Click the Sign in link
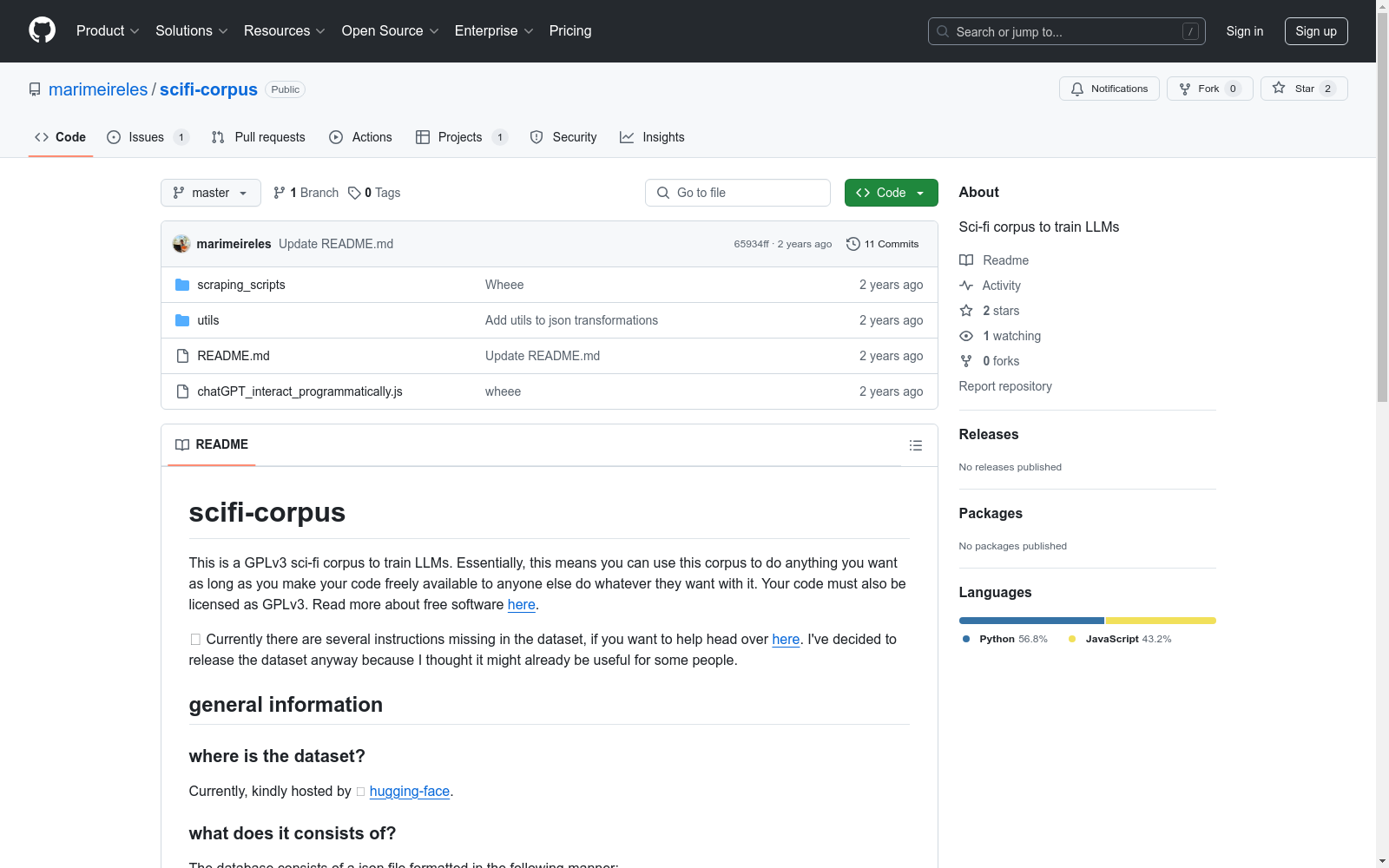This screenshot has width=1389, height=868. click(x=1245, y=31)
